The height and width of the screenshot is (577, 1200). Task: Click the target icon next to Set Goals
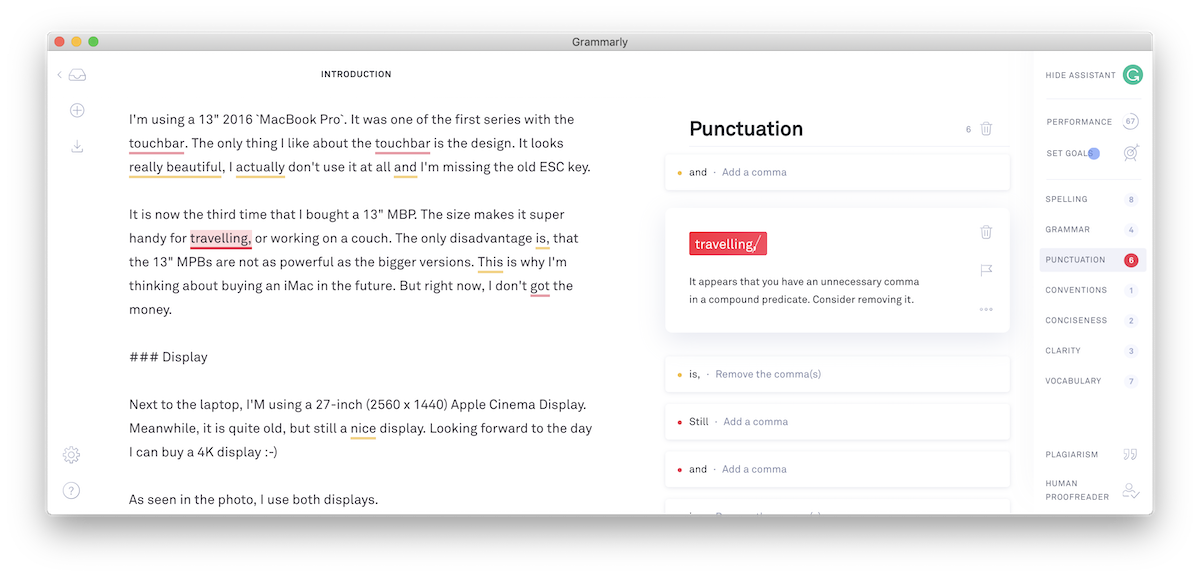pyautogui.click(x=1131, y=152)
